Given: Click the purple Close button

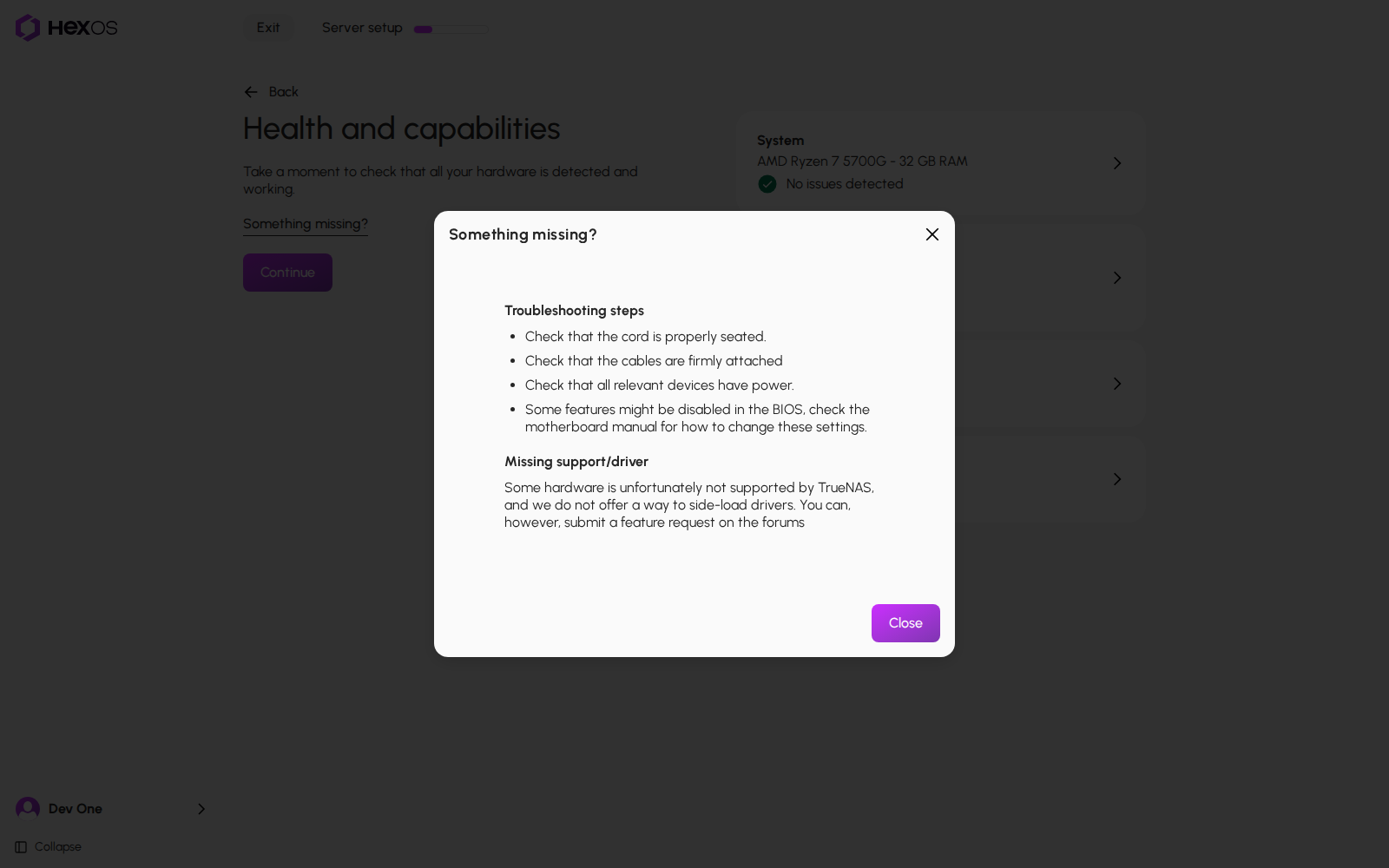Looking at the screenshot, I should pos(905,623).
